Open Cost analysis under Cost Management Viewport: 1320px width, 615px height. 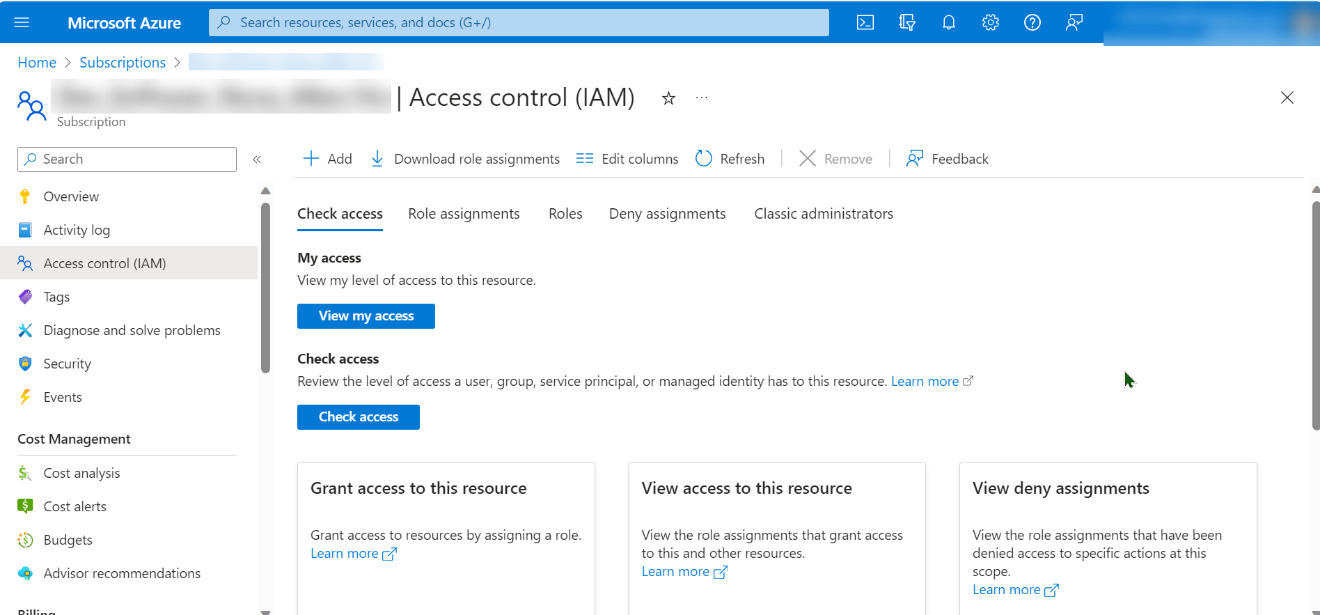click(80, 472)
